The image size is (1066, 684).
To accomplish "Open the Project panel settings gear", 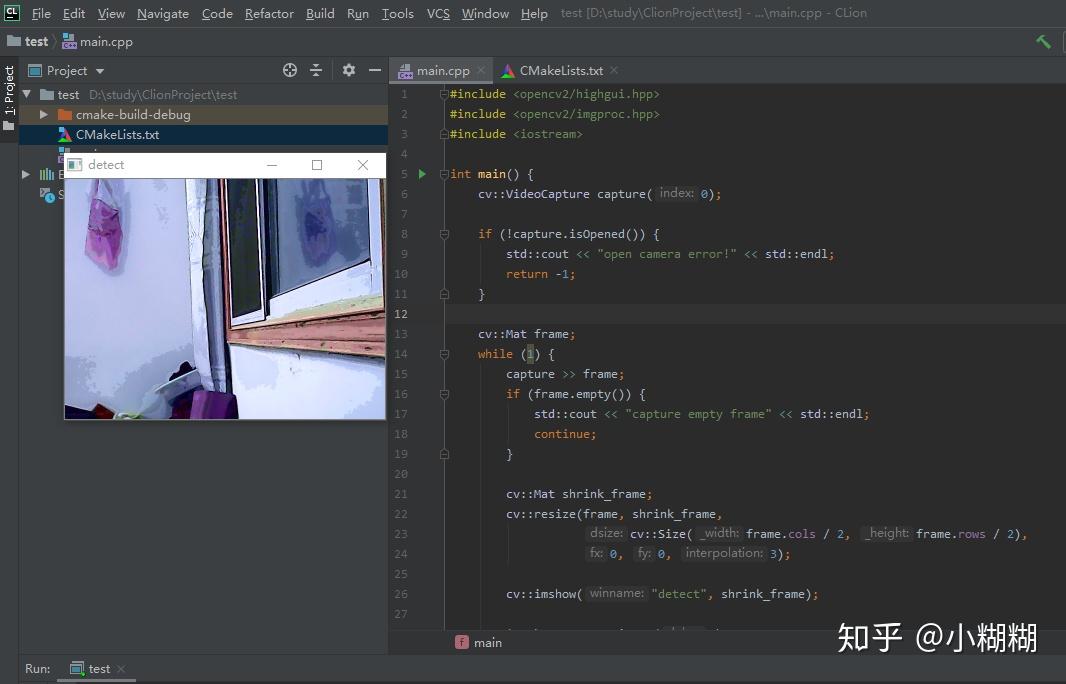I will click(x=347, y=70).
